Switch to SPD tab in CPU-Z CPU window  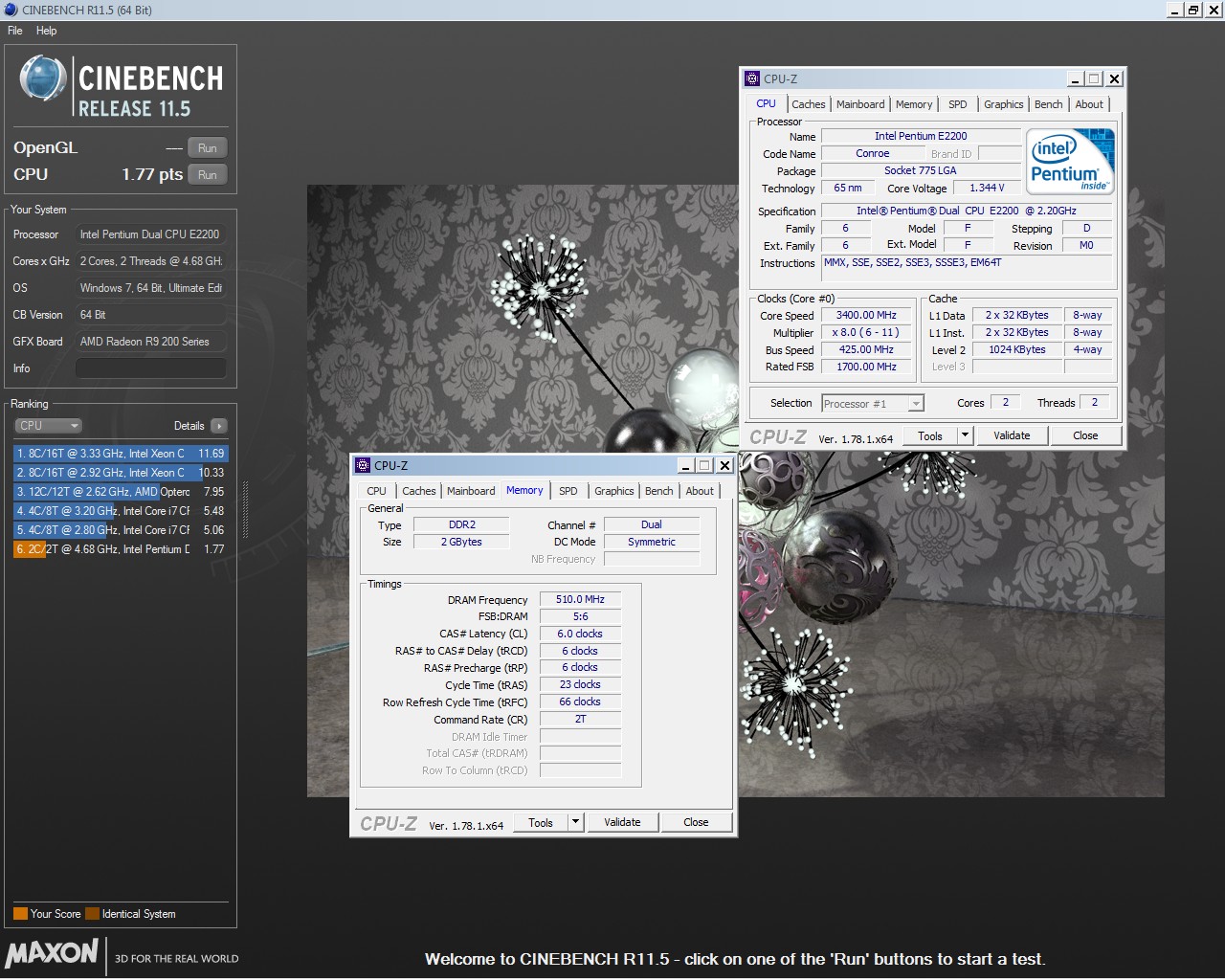pos(958,104)
